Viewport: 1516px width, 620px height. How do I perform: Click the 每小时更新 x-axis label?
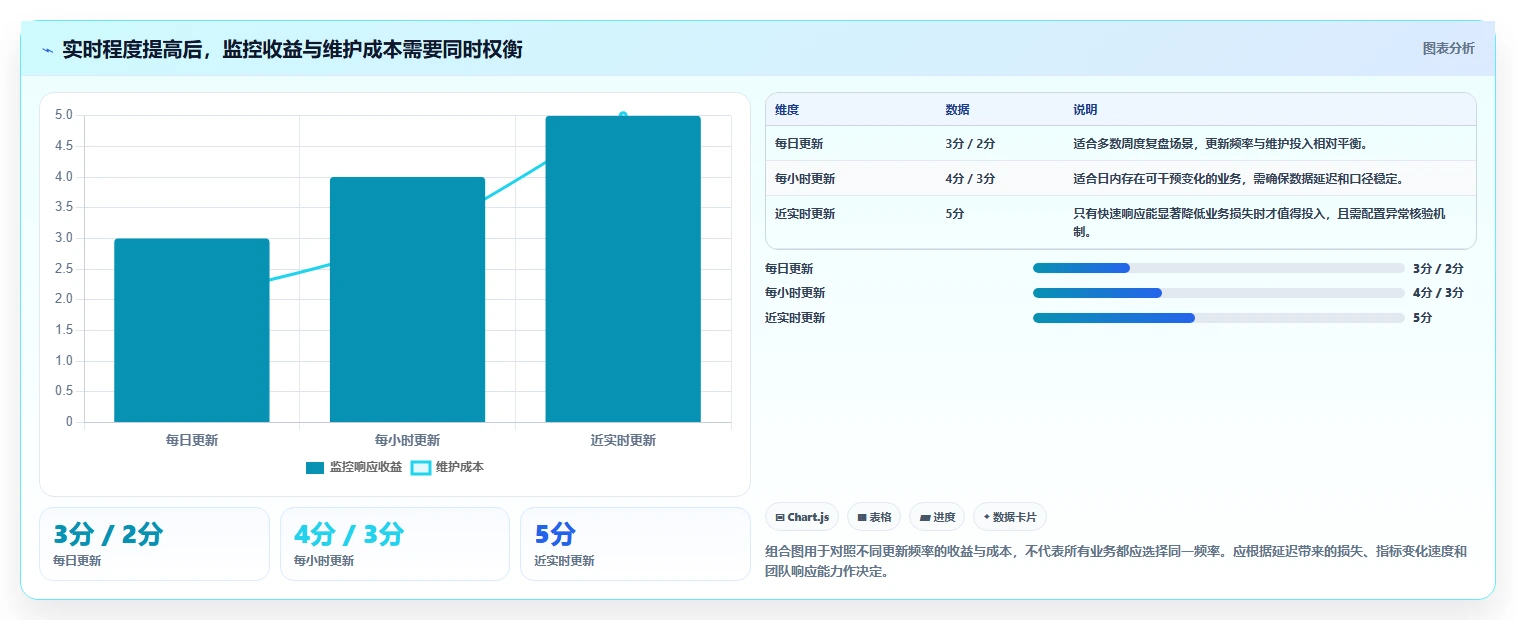click(407, 440)
